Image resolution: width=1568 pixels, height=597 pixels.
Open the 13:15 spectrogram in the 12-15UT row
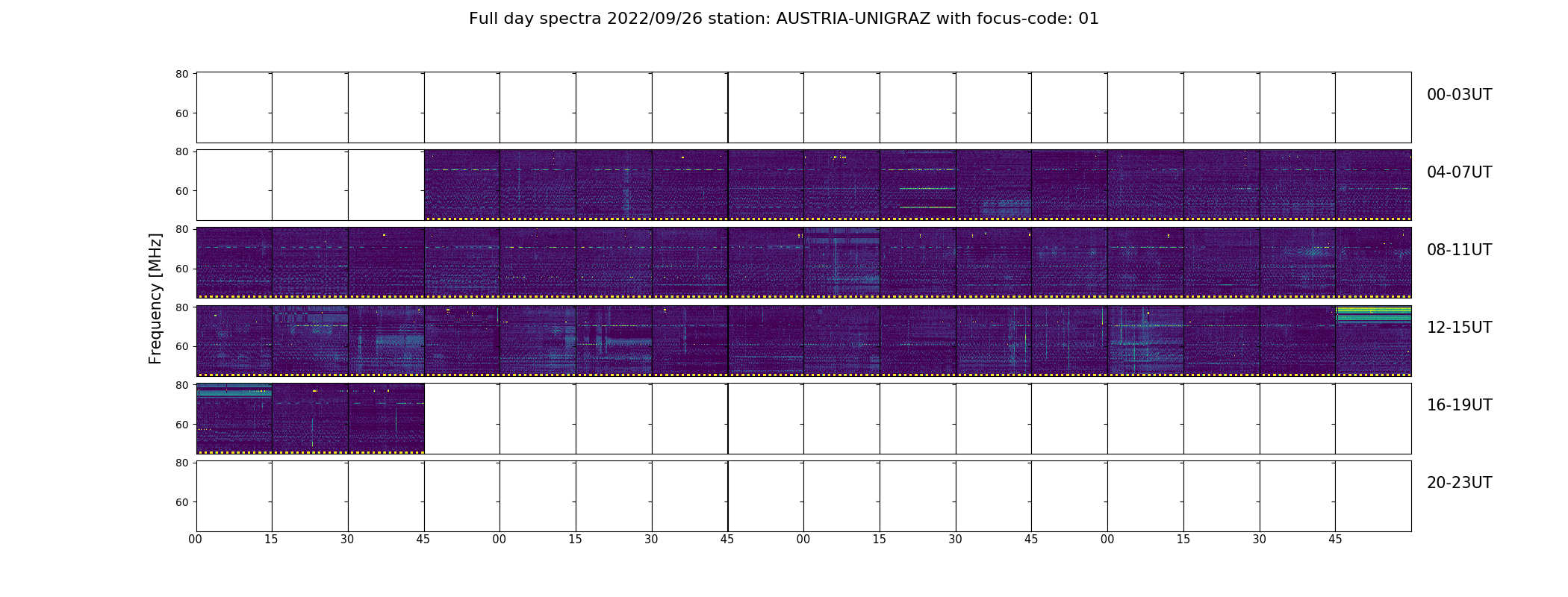614,340
